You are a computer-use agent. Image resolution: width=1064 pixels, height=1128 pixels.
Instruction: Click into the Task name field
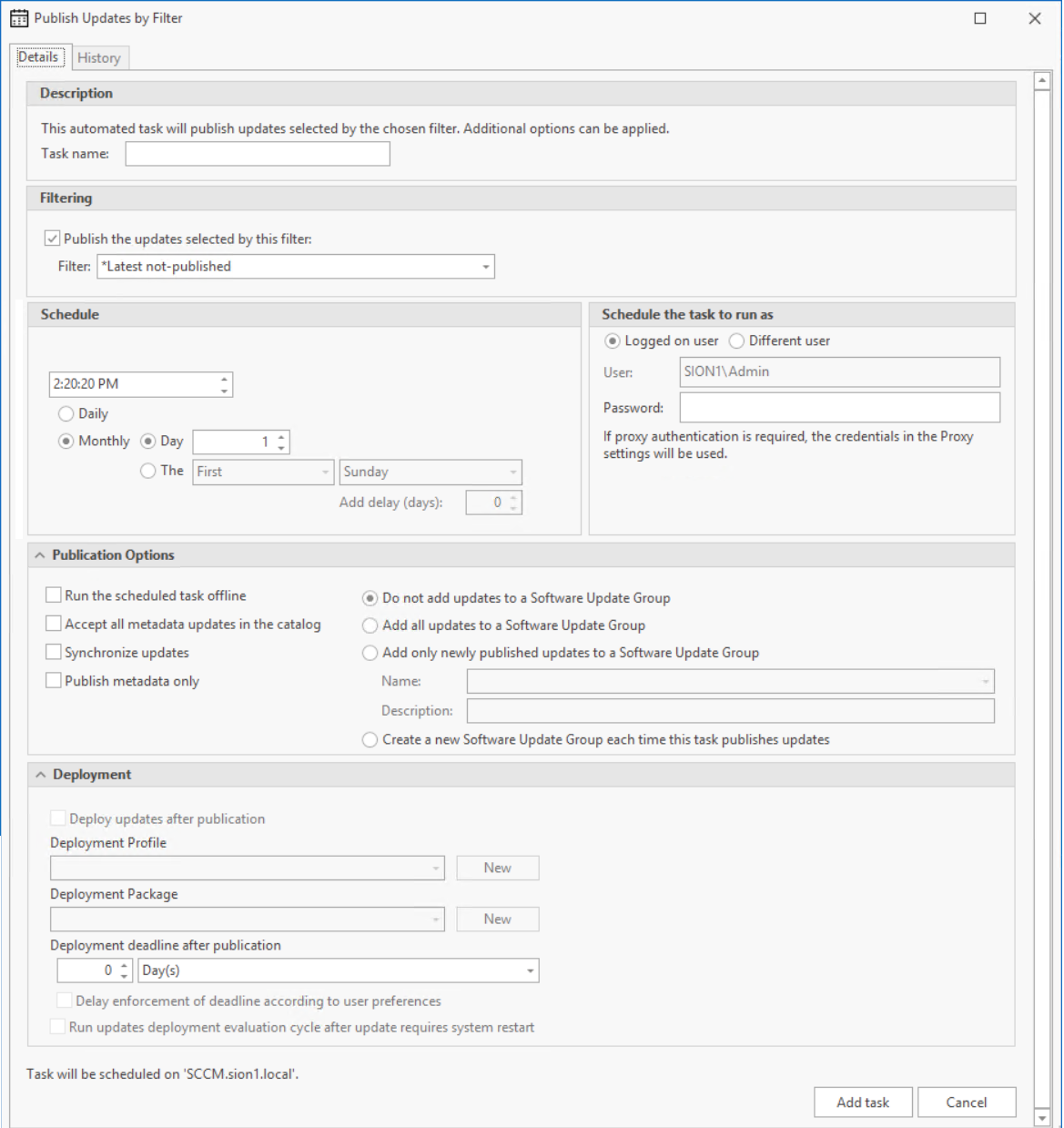pos(258,154)
